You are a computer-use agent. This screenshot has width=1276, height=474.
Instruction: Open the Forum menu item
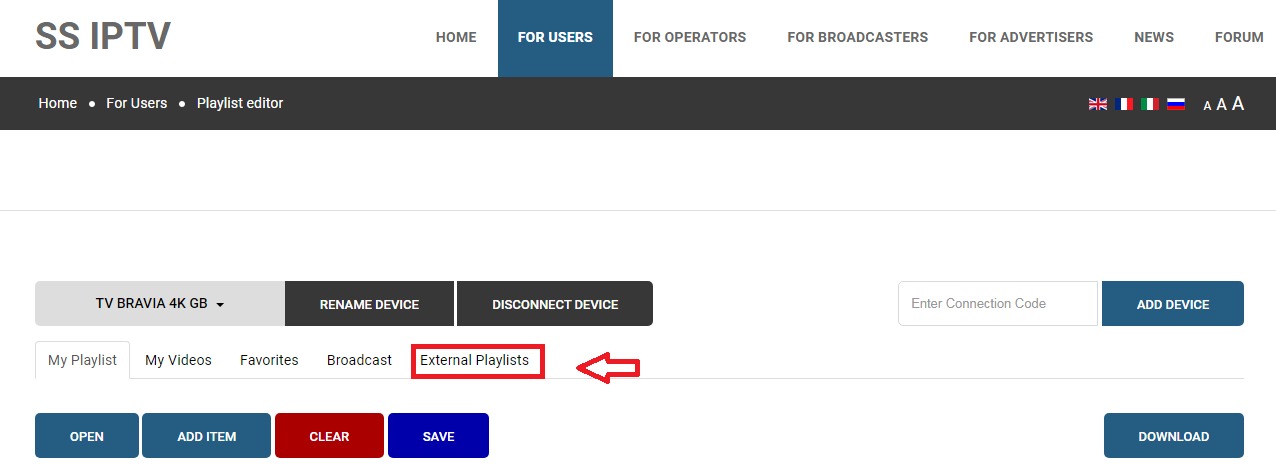(x=1239, y=38)
